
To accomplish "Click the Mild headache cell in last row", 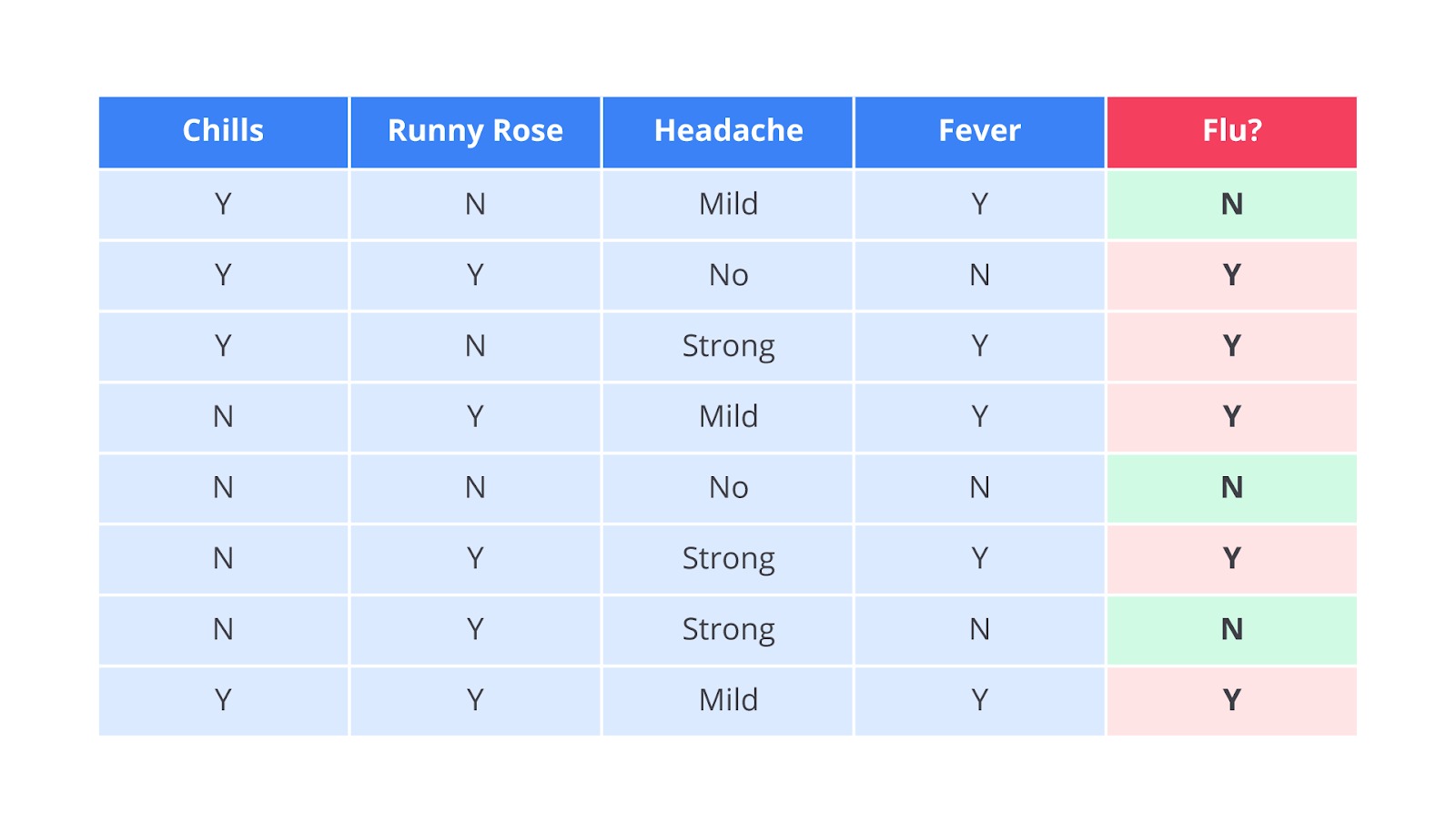I will (x=728, y=700).
